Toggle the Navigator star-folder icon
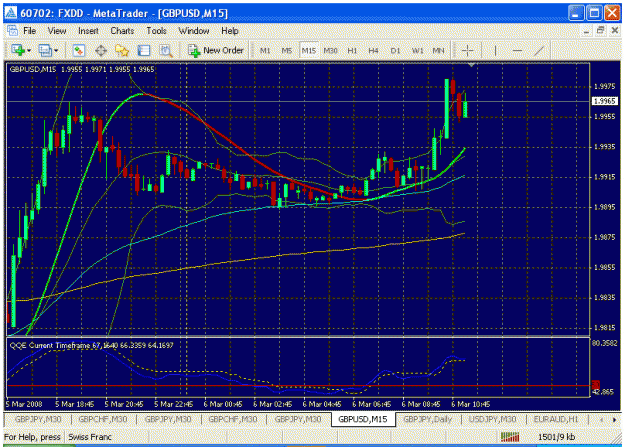Viewport: 625px width, 447px height. pos(122,51)
